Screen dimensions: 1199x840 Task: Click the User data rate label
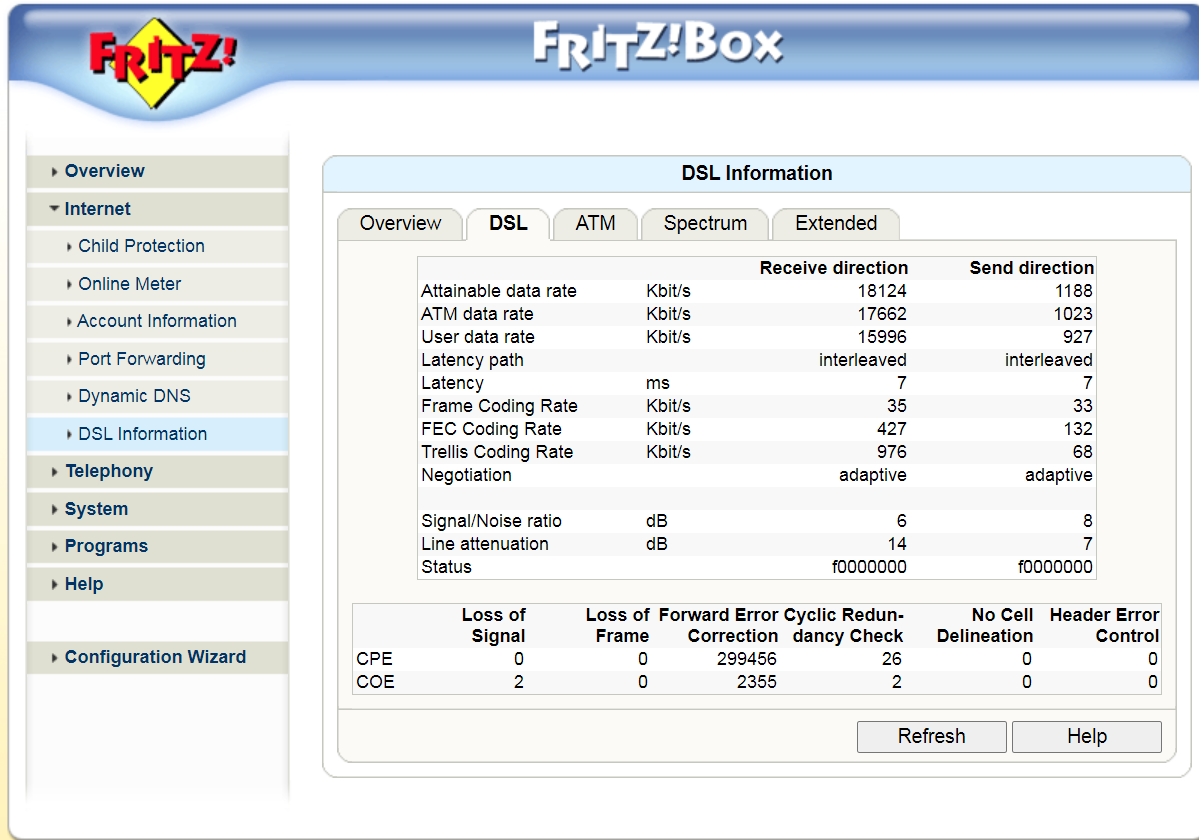478,337
